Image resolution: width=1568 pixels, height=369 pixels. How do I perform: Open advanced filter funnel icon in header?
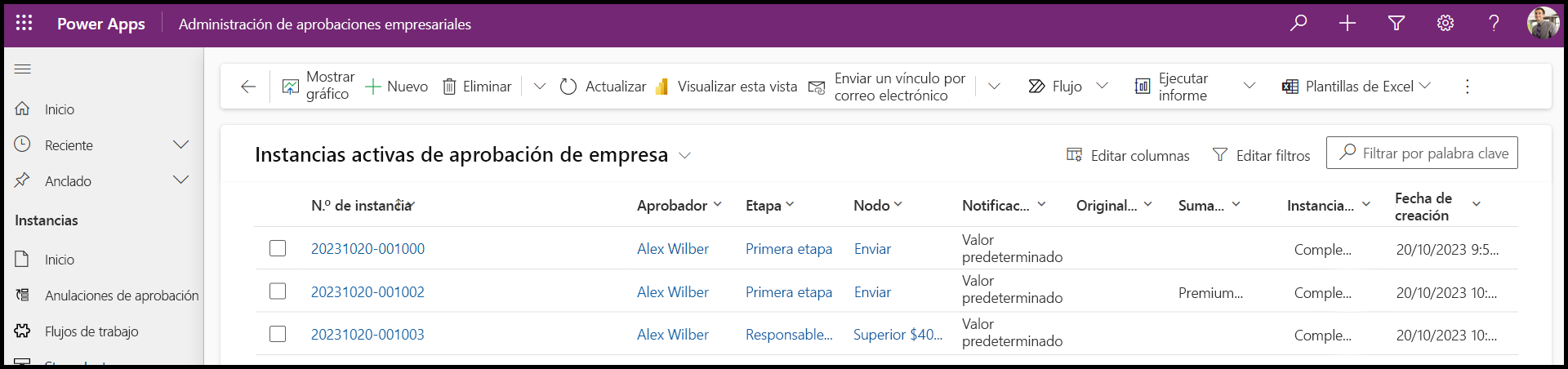[1396, 23]
